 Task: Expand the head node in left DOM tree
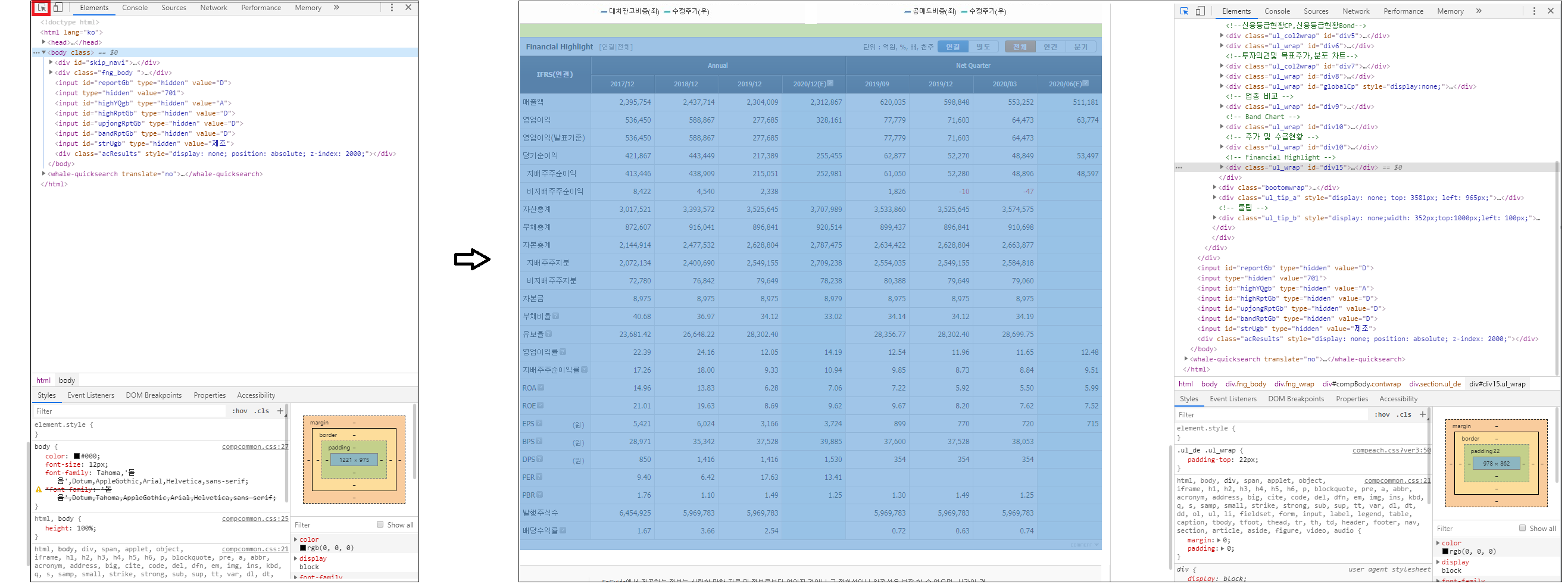point(44,42)
